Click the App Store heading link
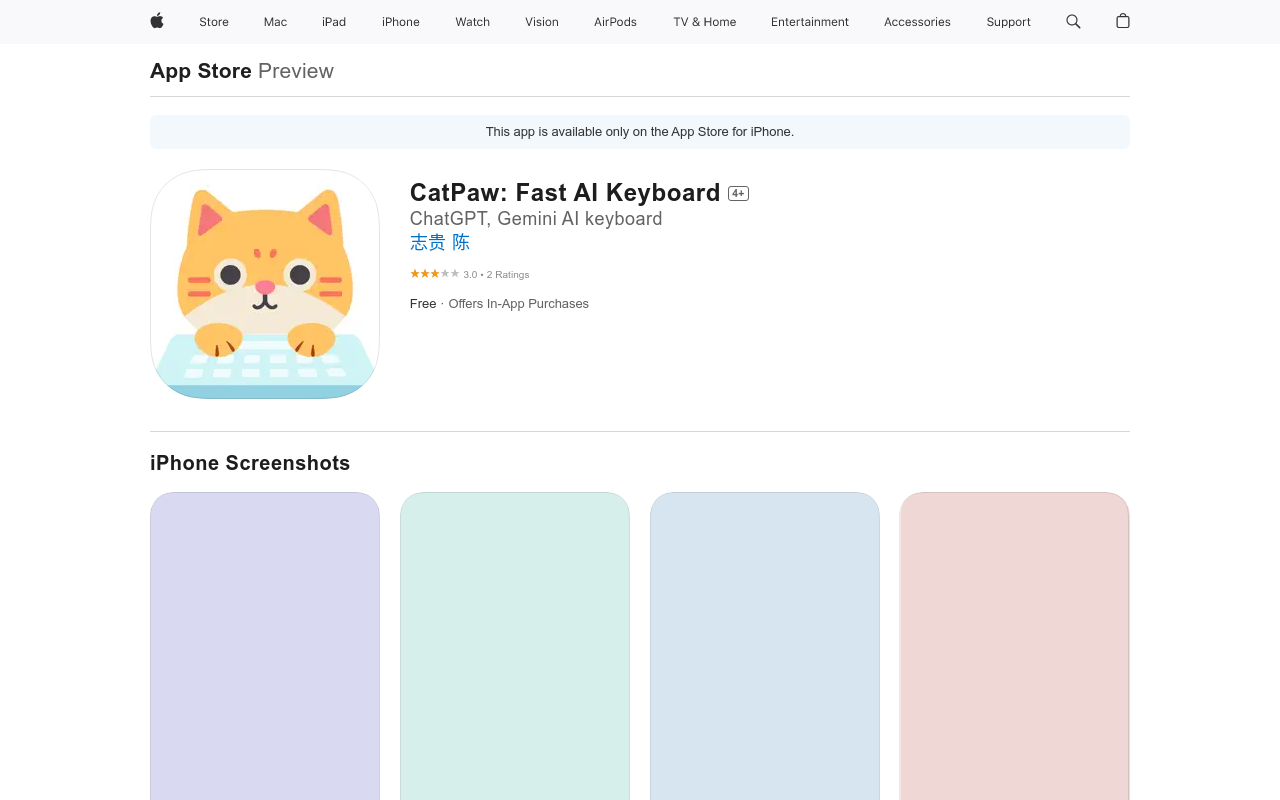This screenshot has width=1280, height=800. [201, 71]
